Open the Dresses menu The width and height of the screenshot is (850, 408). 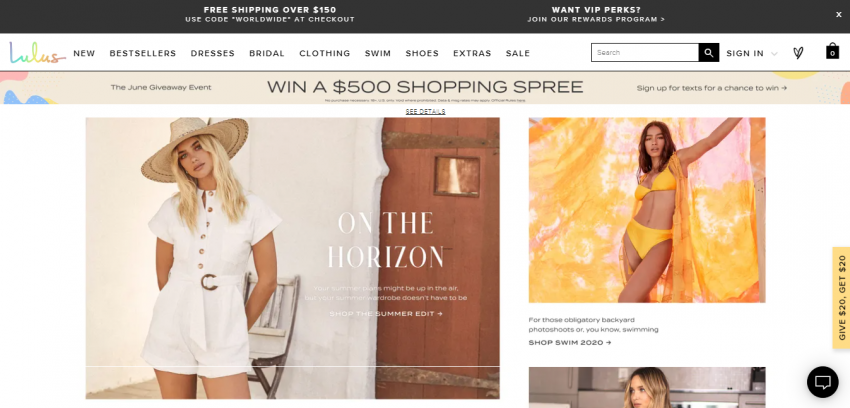[x=212, y=53]
